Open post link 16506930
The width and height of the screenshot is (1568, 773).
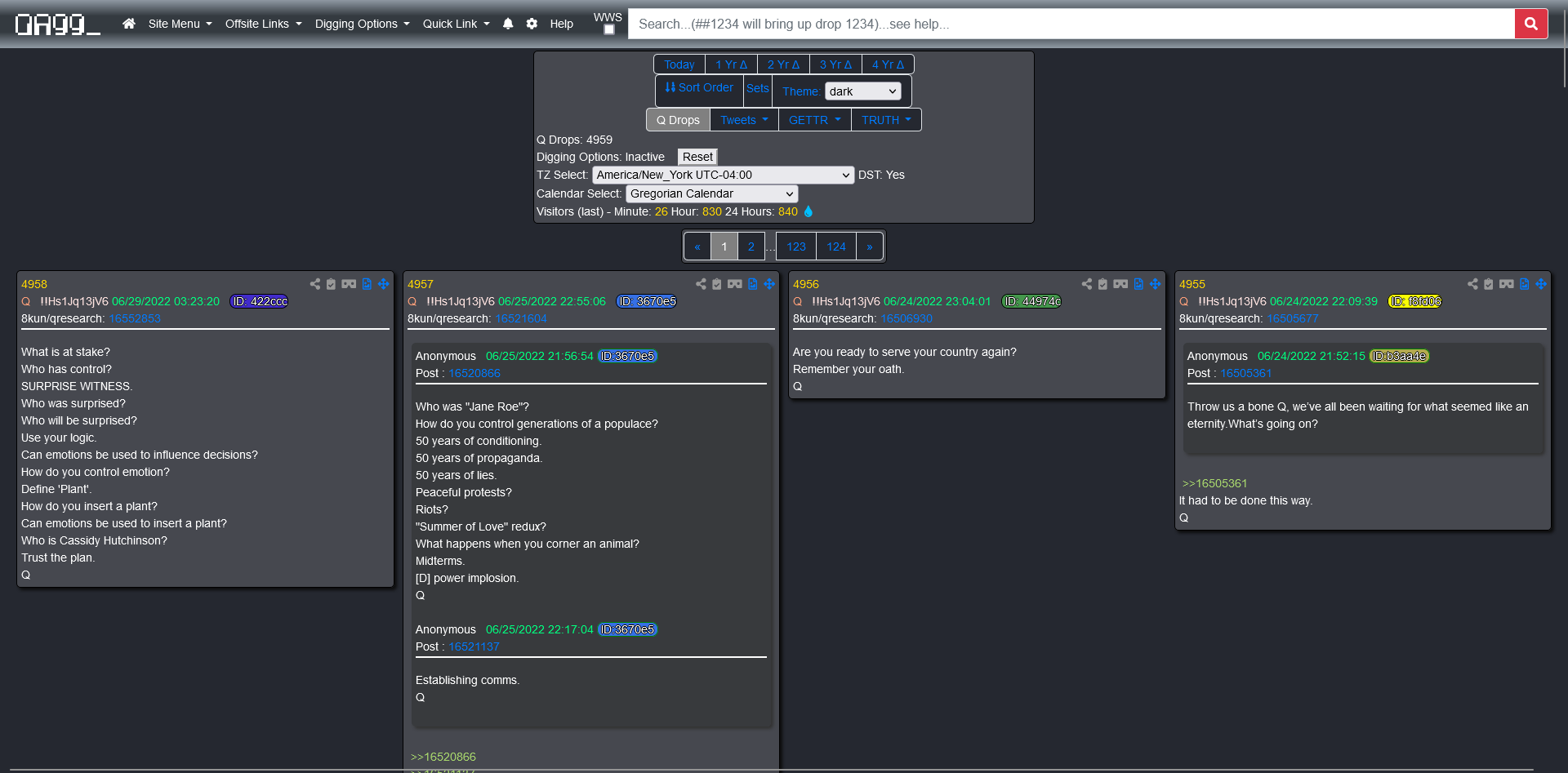click(906, 318)
